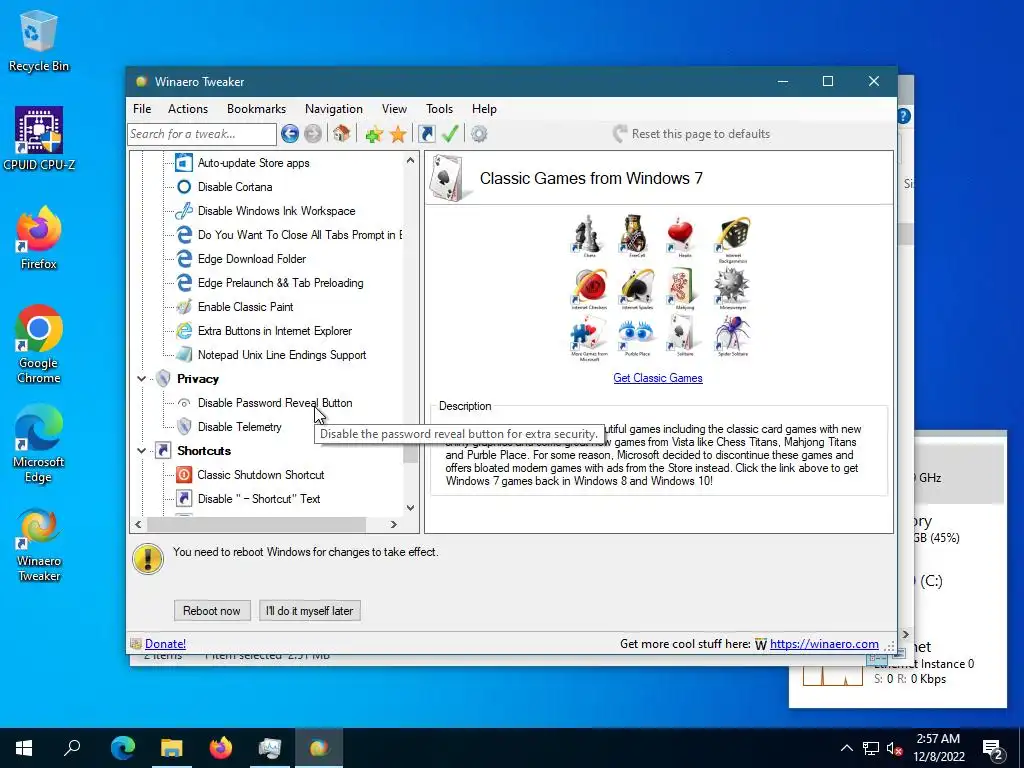Open the Help menu
The image size is (1024, 768).
485,109
